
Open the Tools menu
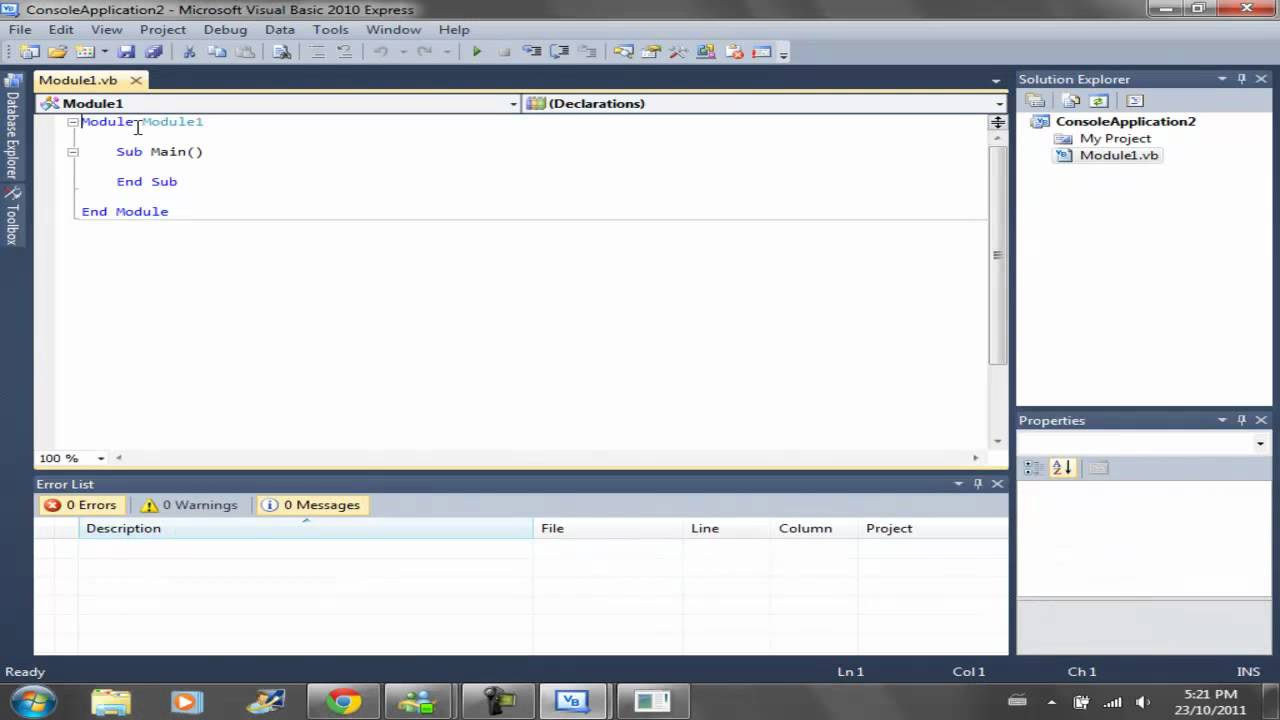330,30
